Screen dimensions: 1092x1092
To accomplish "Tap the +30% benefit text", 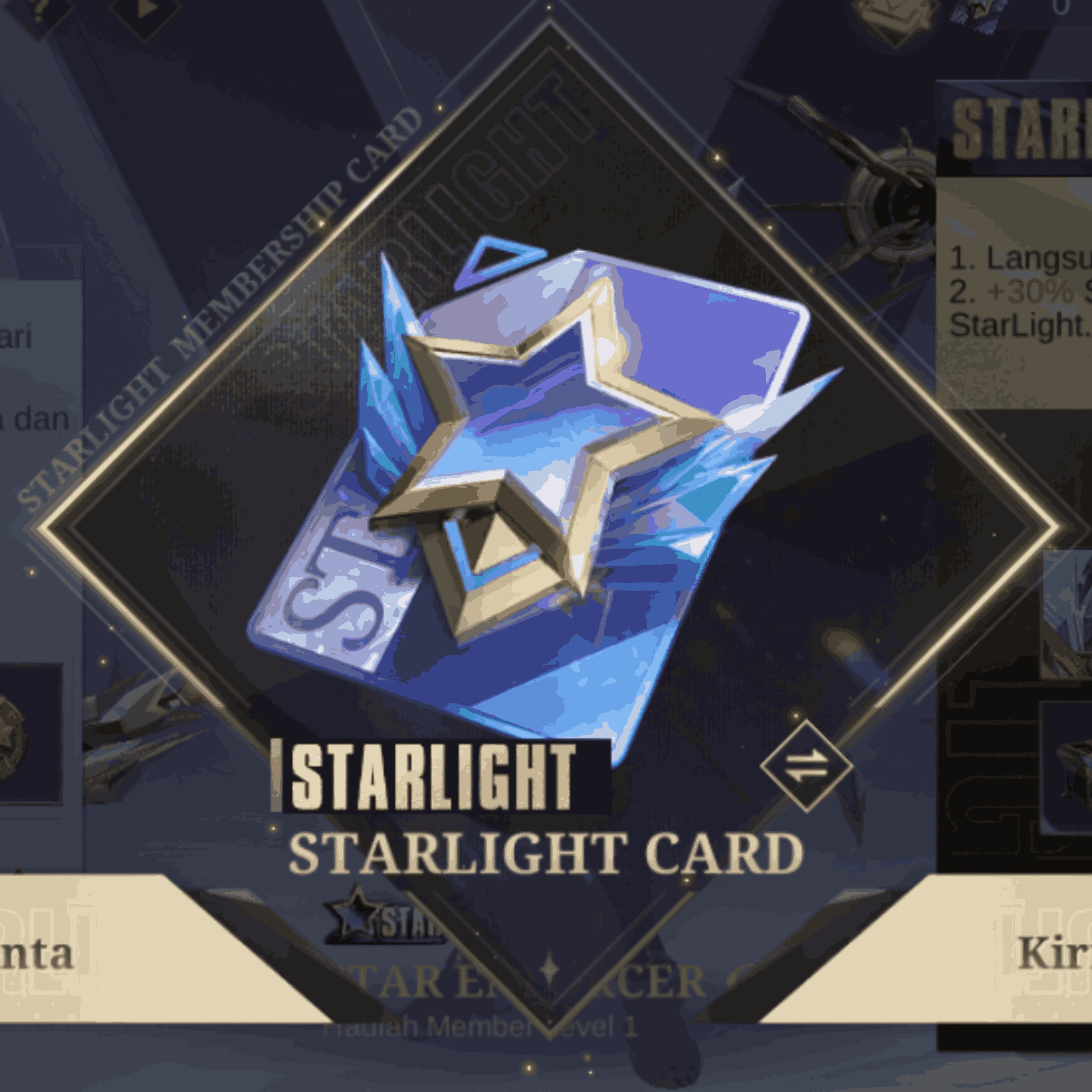I will coord(1030,292).
